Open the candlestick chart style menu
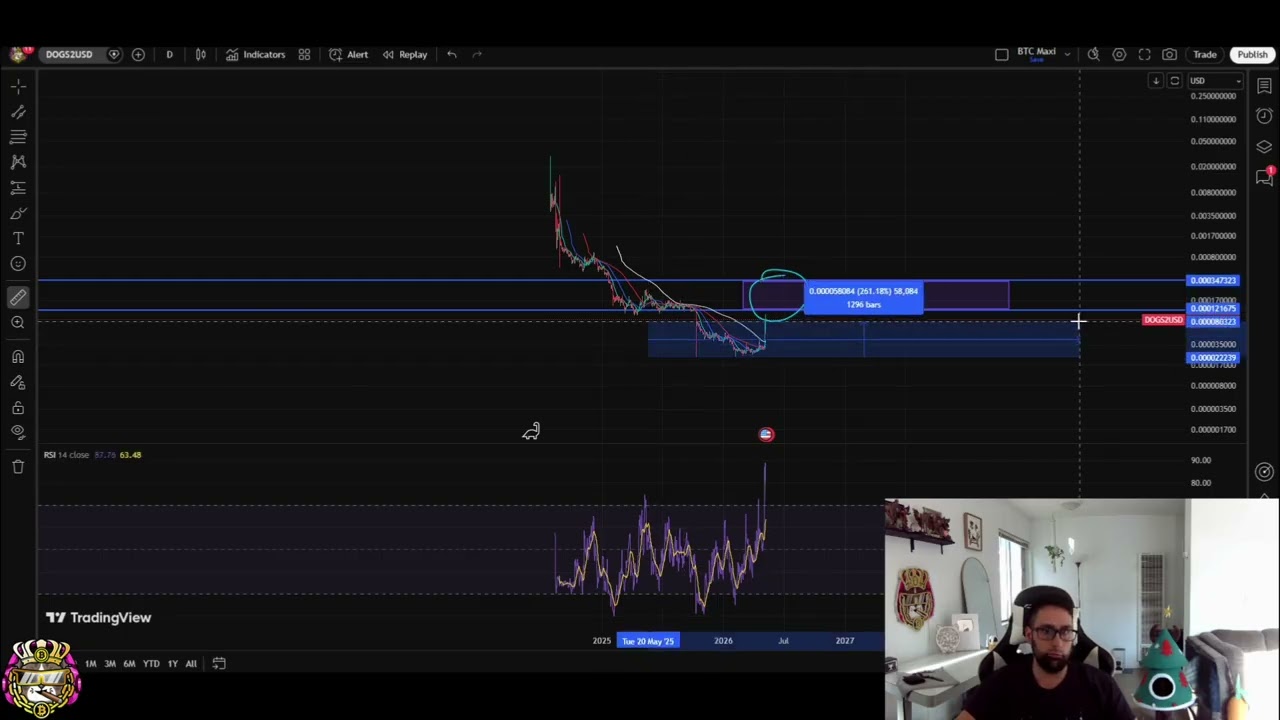Screen dimensions: 1280x720 coord(200,54)
